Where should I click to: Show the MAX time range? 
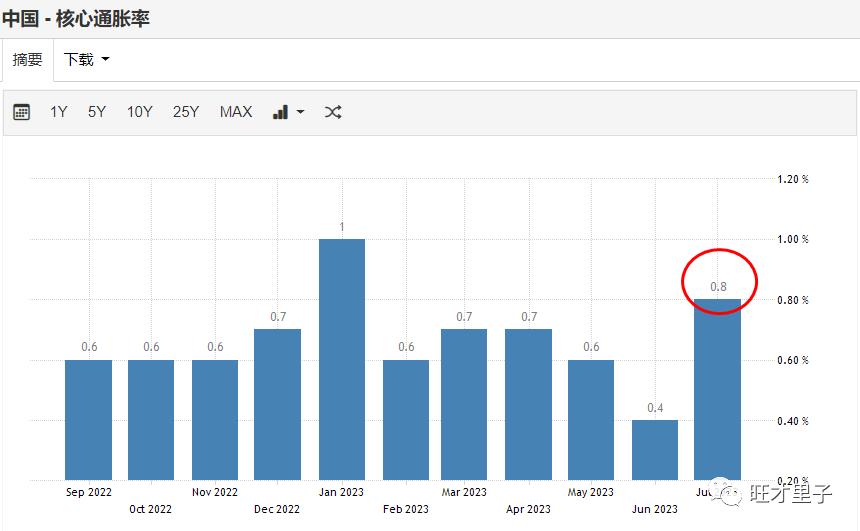pos(236,112)
